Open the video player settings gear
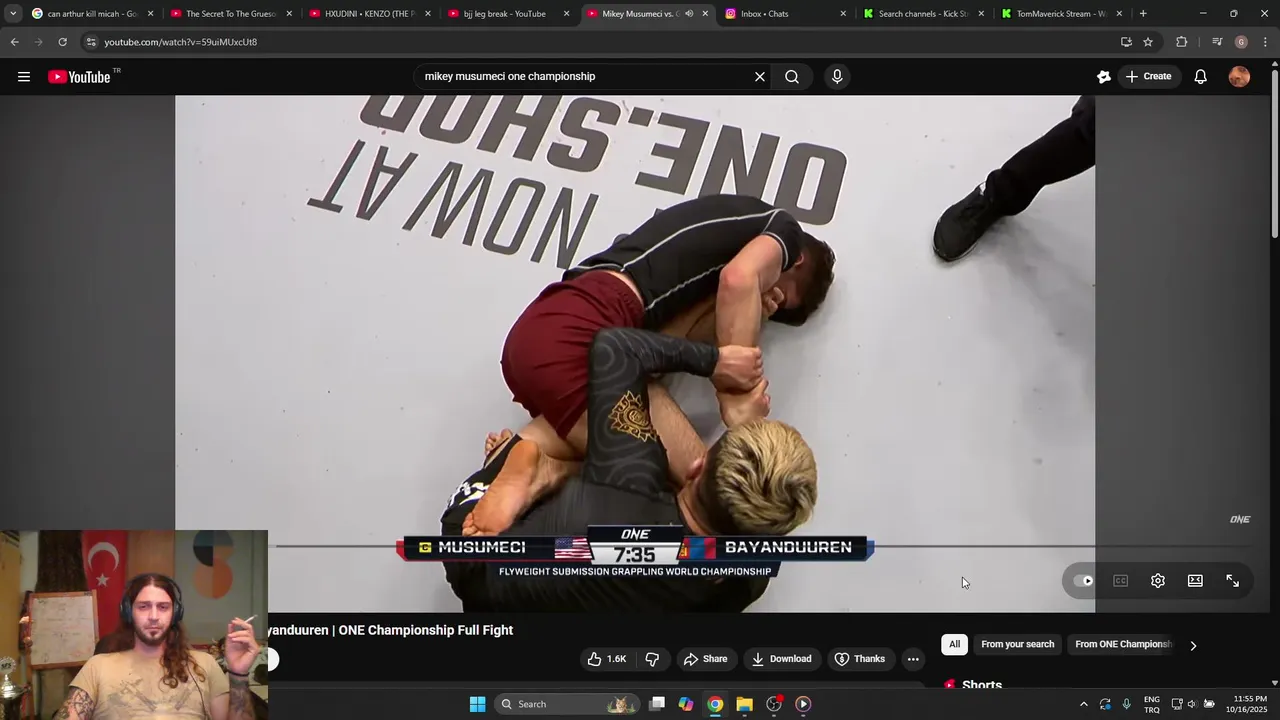This screenshot has width=1280, height=720. click(1158, 581)
